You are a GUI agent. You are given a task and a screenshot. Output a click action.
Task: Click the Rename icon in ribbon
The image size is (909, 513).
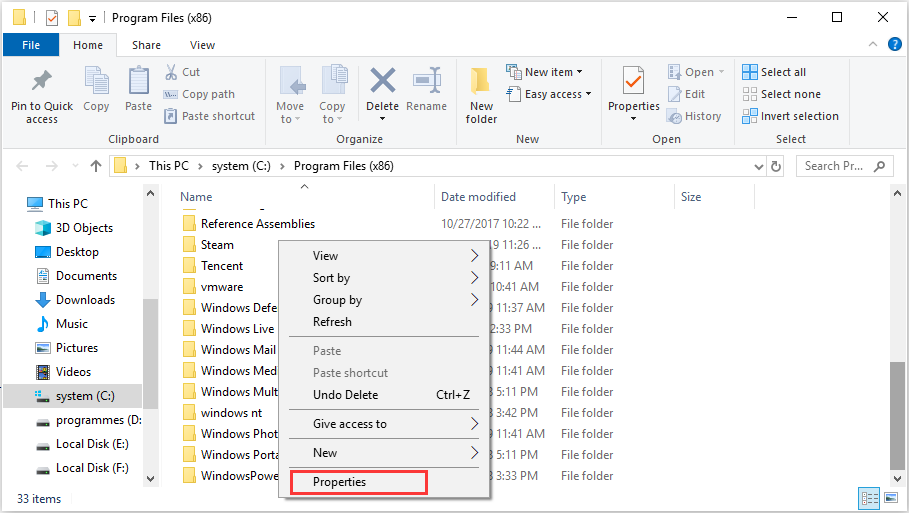click(x=427, y=82)
